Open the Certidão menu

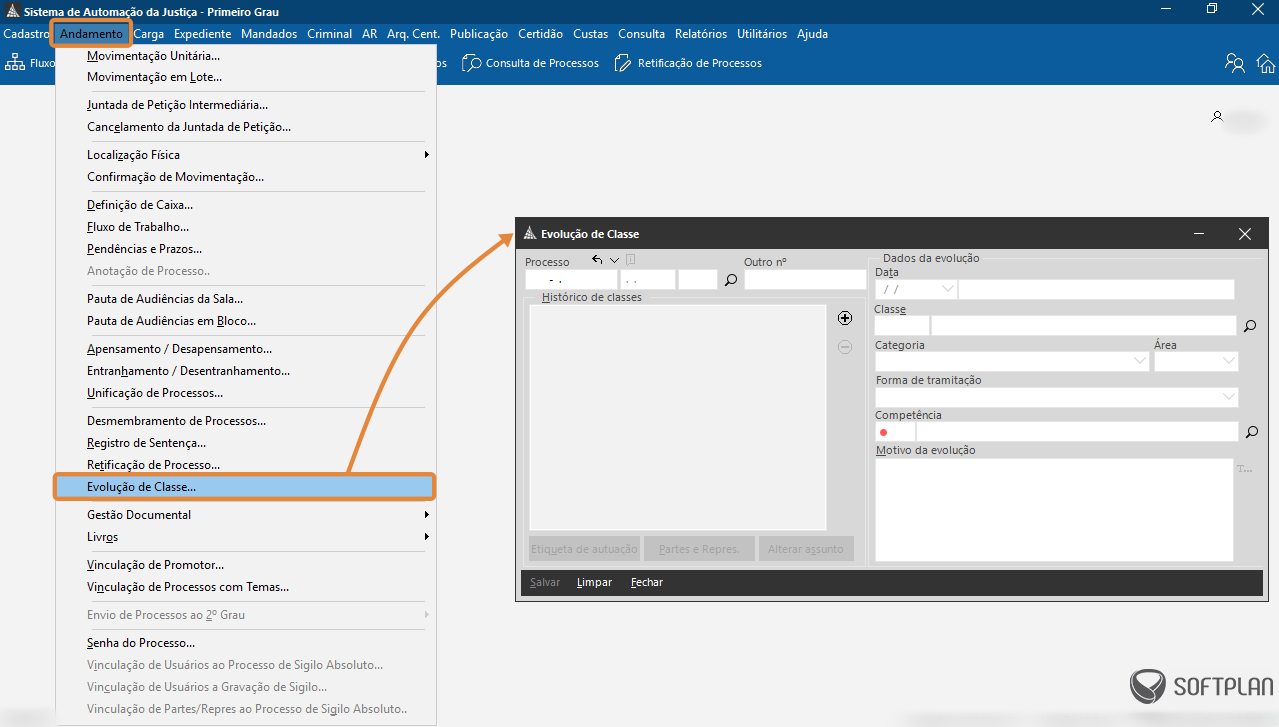pyautogui.click(x=541, y=34)
